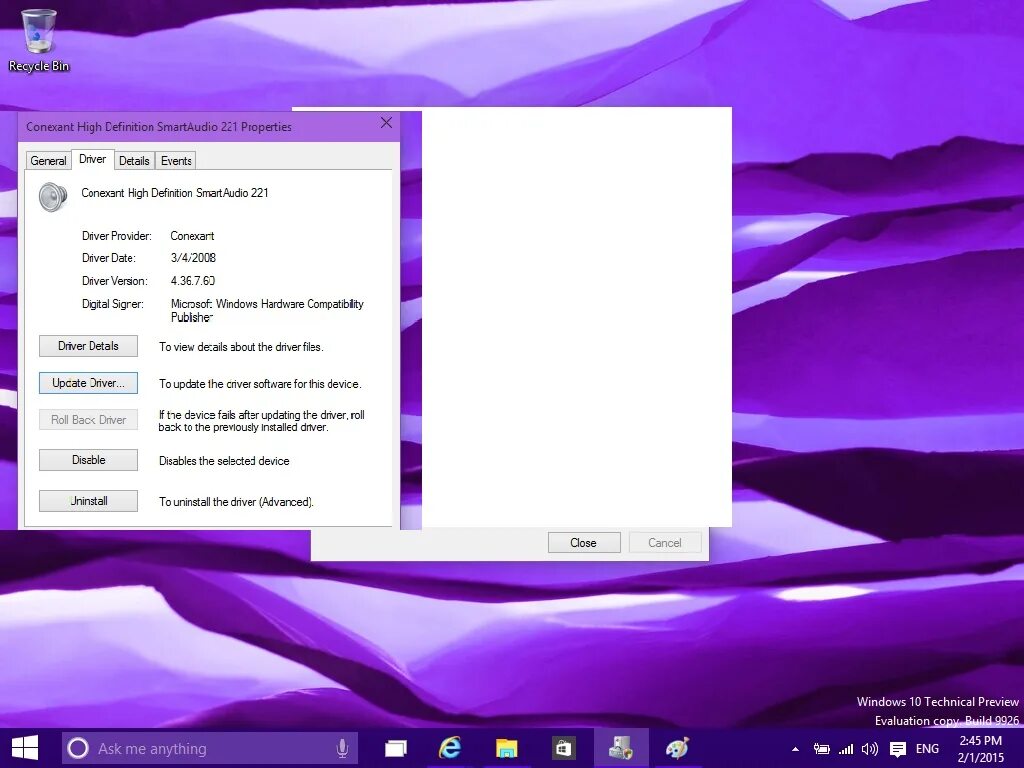This screenshot has width=1024, height=768.
Task: Open the General tab
Action: [48, 160]
